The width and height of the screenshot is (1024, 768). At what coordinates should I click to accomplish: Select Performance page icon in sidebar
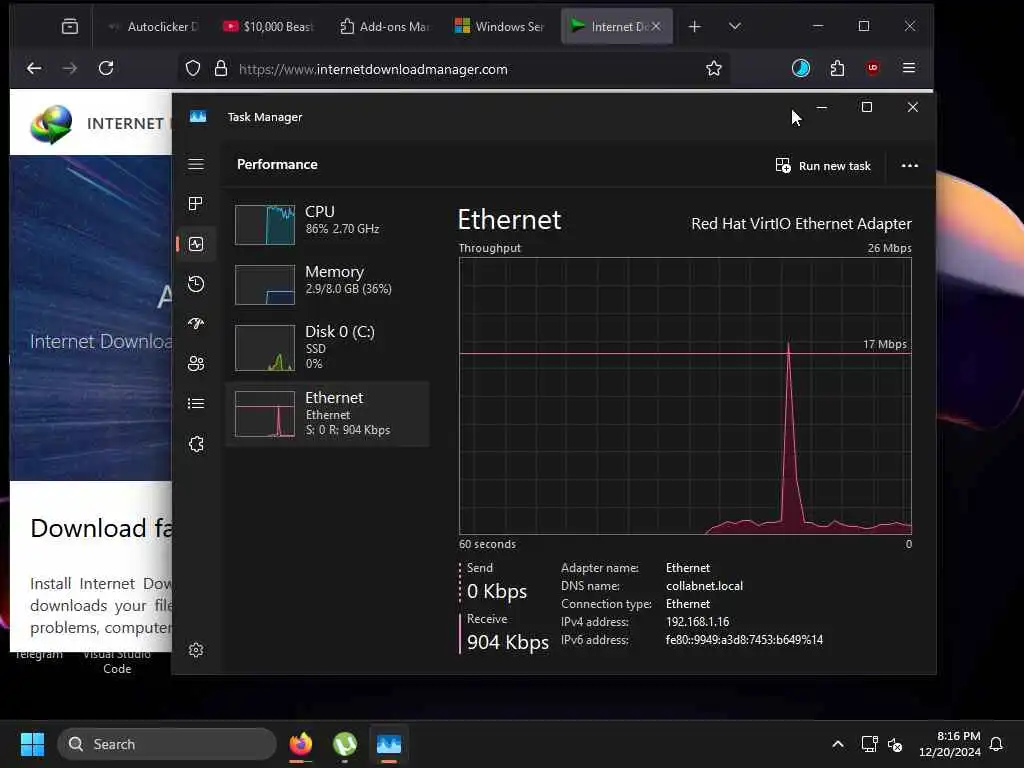[196, 244]
